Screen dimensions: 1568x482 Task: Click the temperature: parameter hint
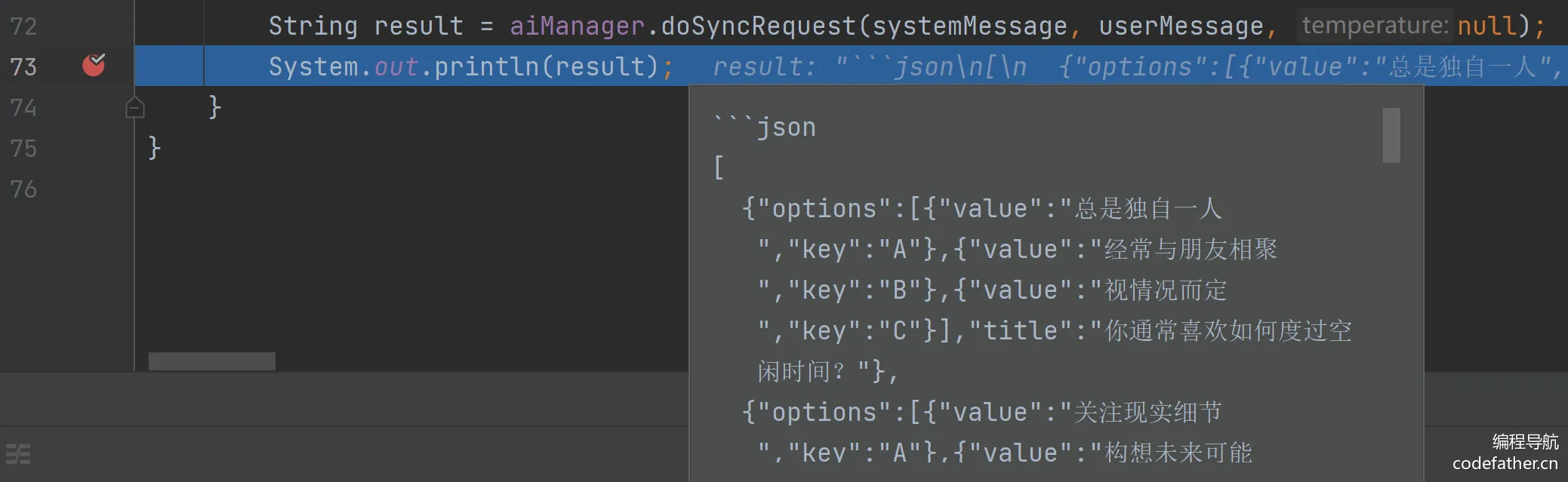click(1375, 26)
